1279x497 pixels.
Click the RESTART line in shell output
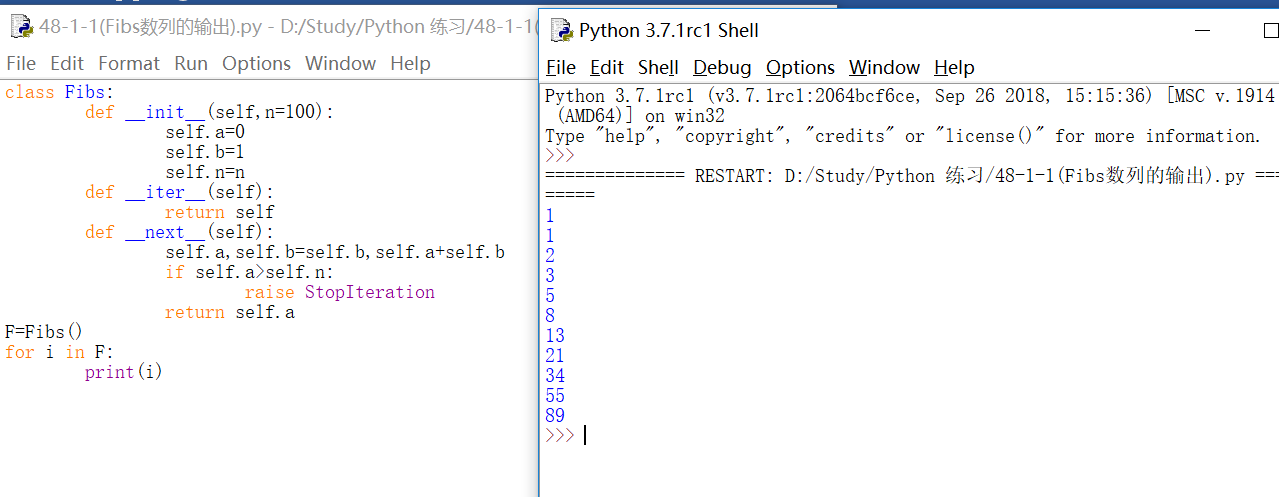coord(911,176)
